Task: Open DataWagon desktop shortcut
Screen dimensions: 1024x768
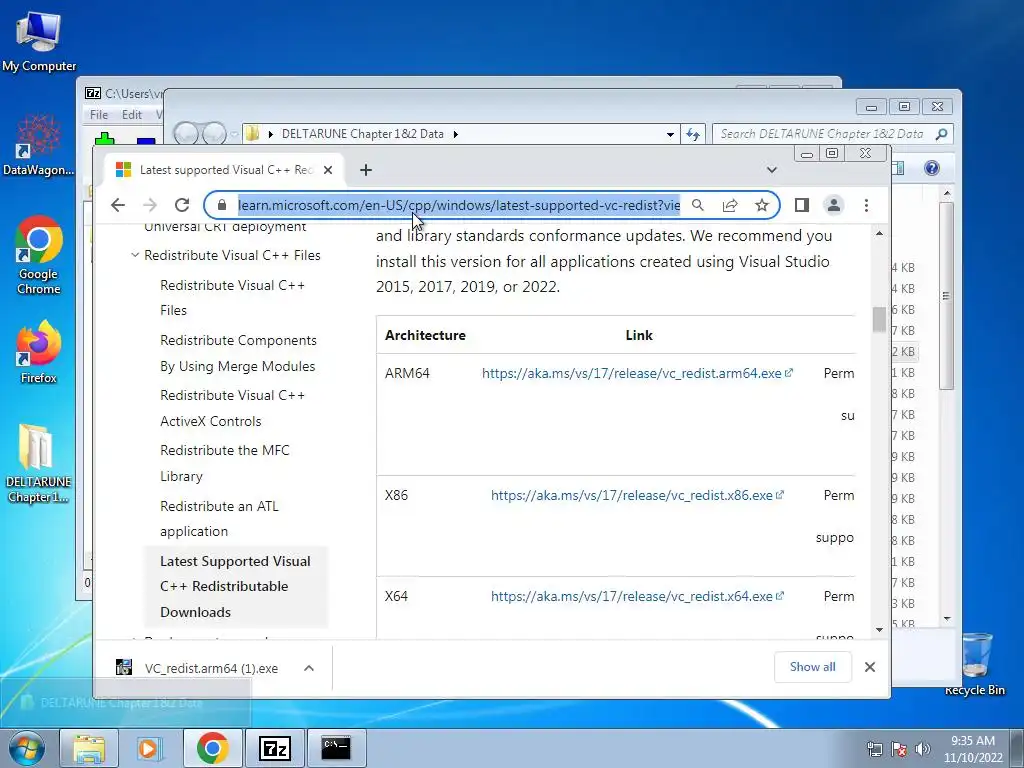Action: [39, 145]
